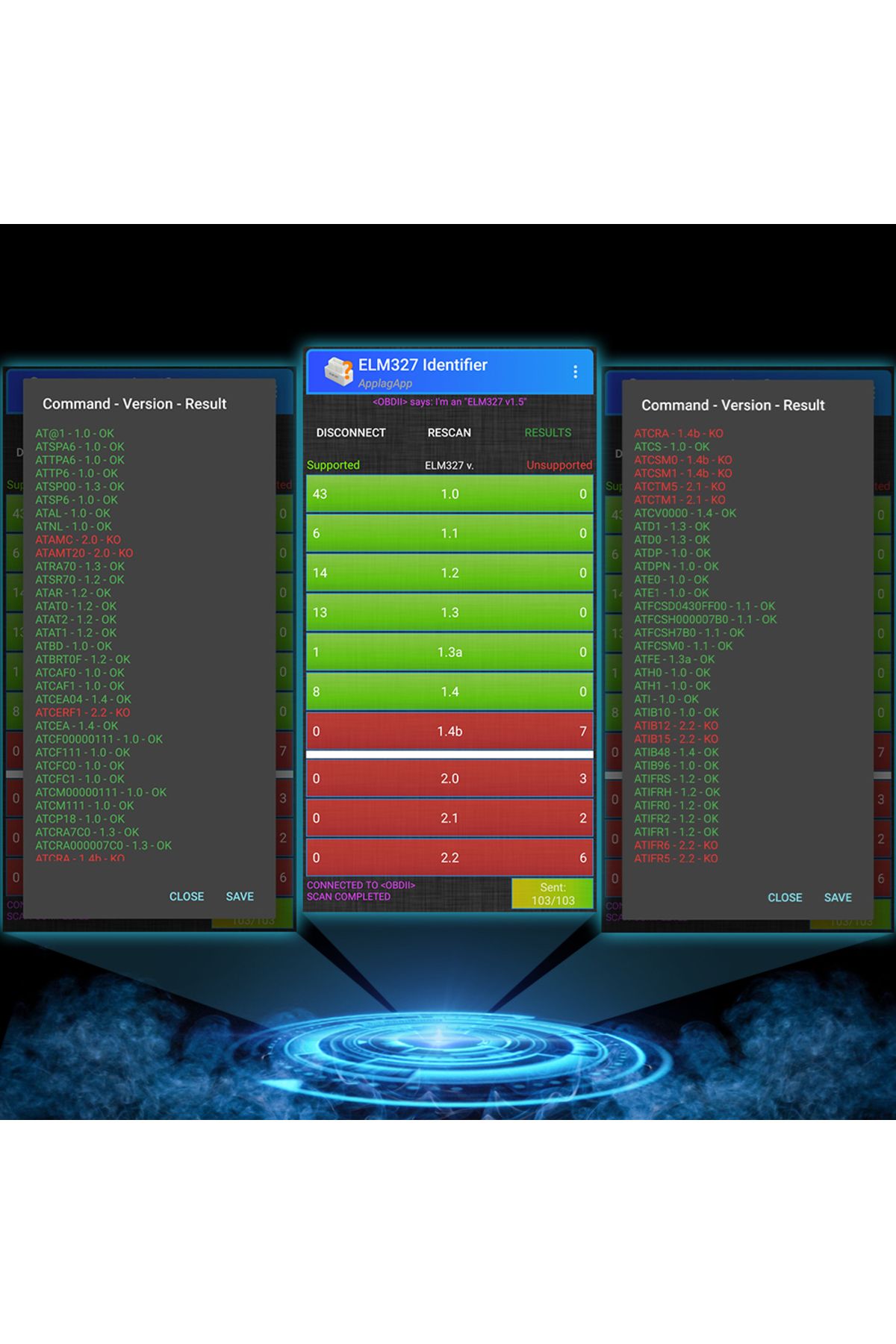Click the 'ATCRA000007C0 - 1.3 - OK' entry
This screenshot has width=896, height=1344.
(x=103, y=845)
